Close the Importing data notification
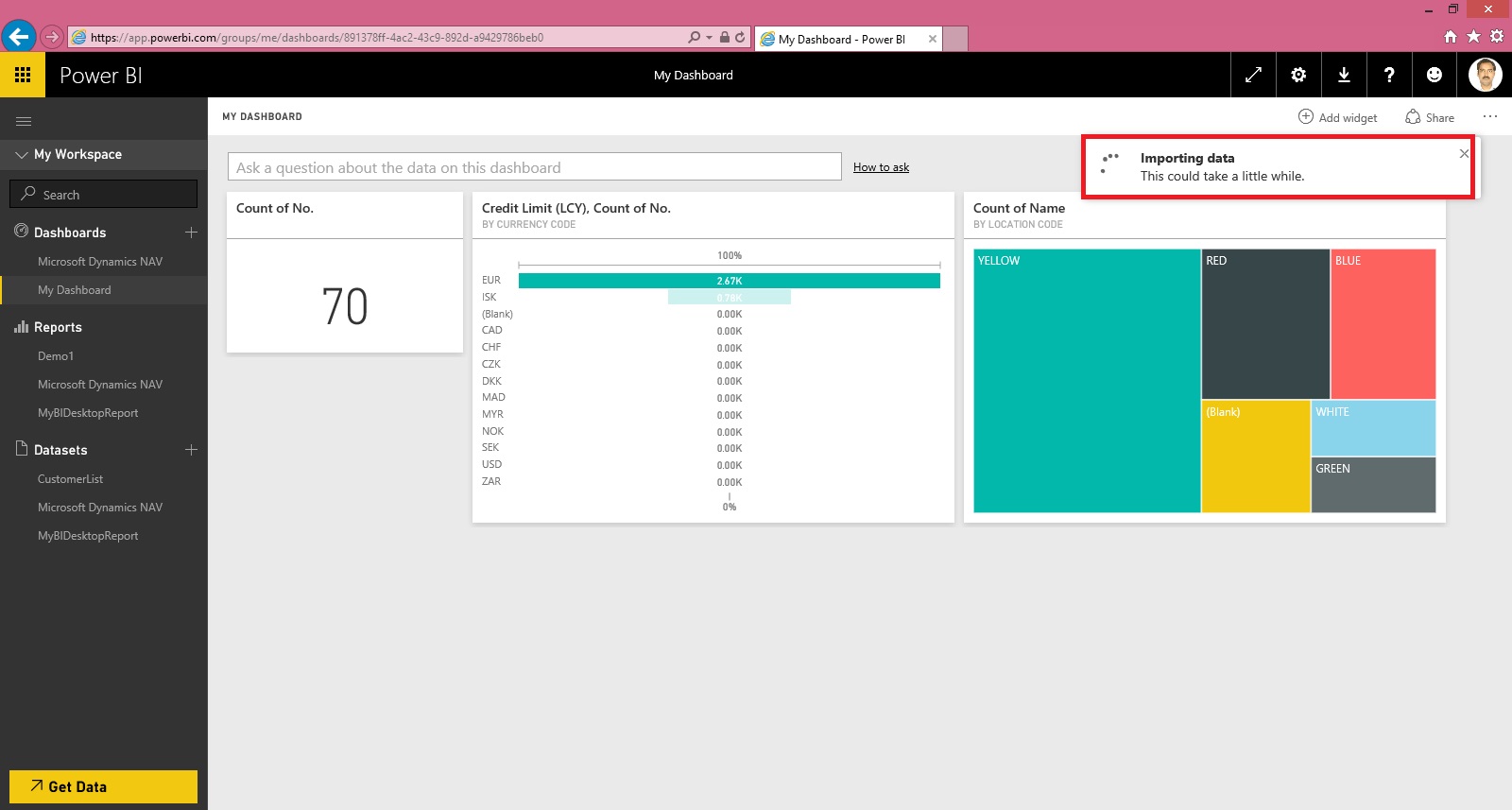The height and width of the screenshot is (810, 1512). click(1464, 153)
